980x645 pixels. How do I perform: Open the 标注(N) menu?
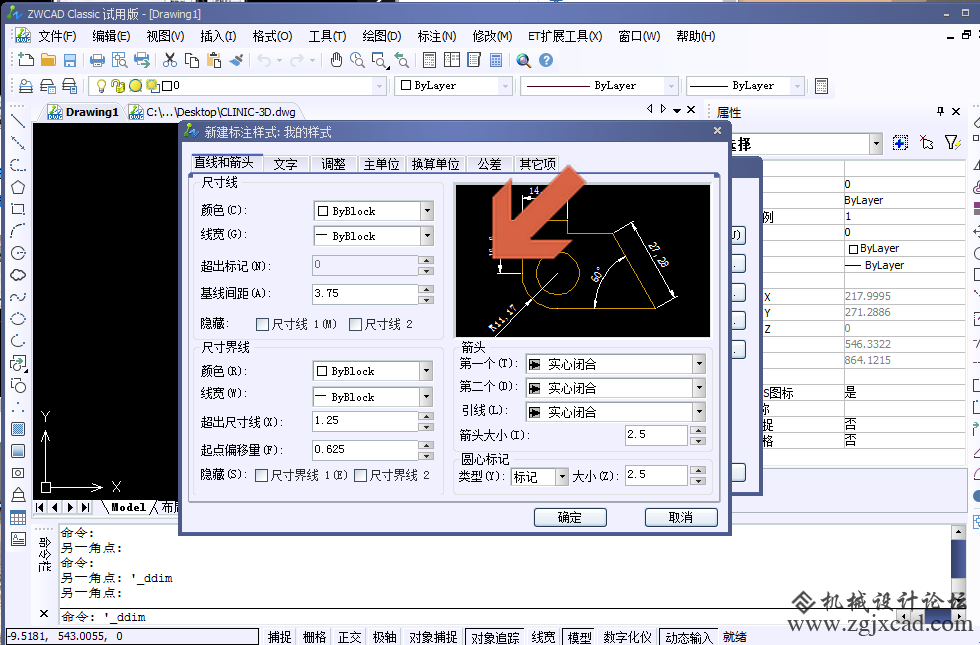click(437, 36)
